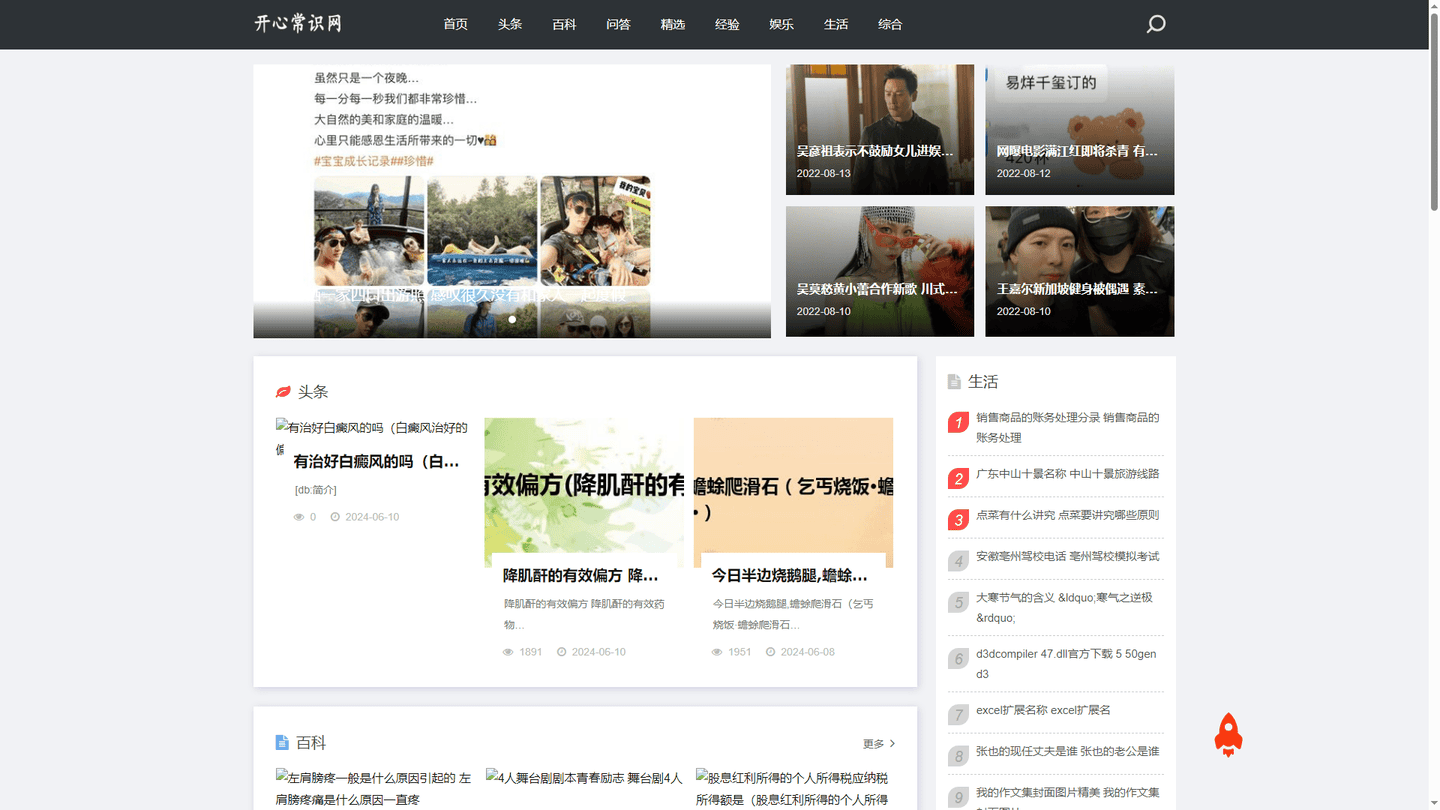Open 问答 in the top navigation
The image size is (1440, 810).
(618, 24)
